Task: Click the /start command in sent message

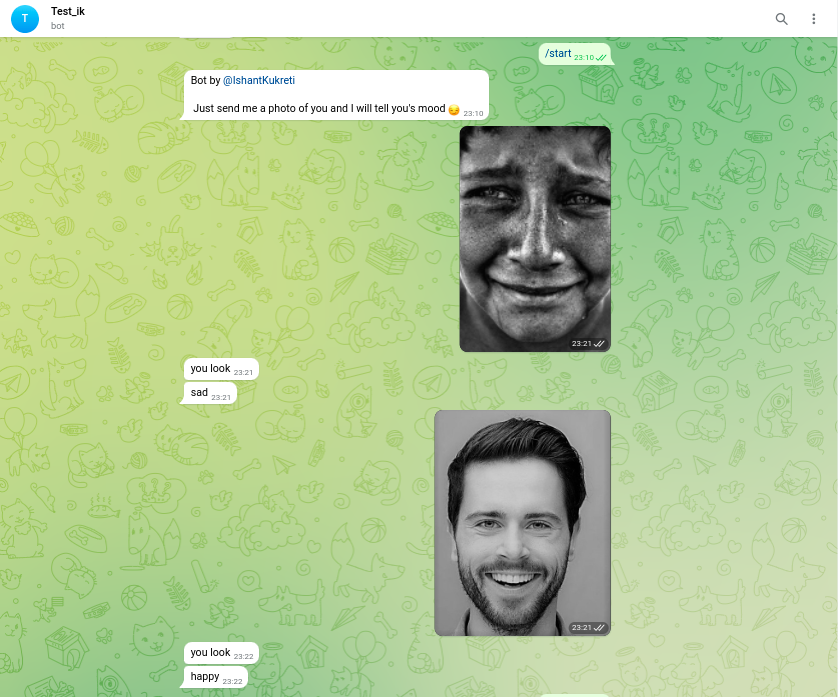Action: pos(558,53)
